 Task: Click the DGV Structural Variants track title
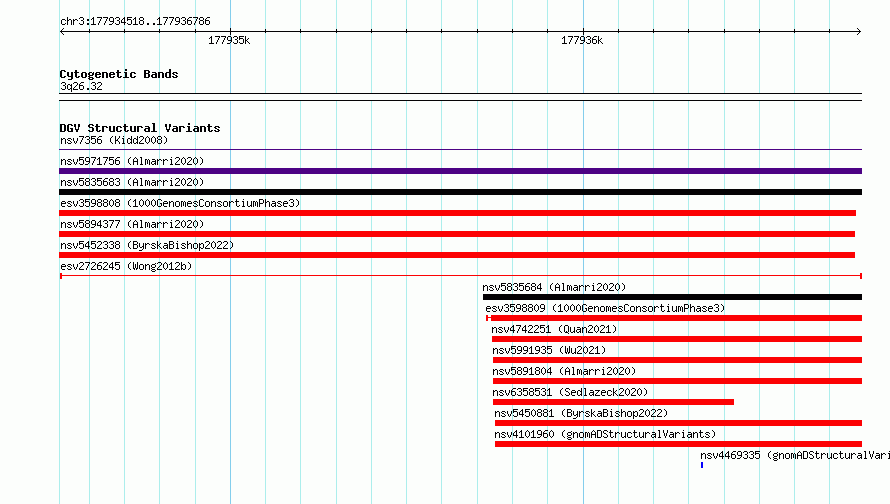(140, 128)
